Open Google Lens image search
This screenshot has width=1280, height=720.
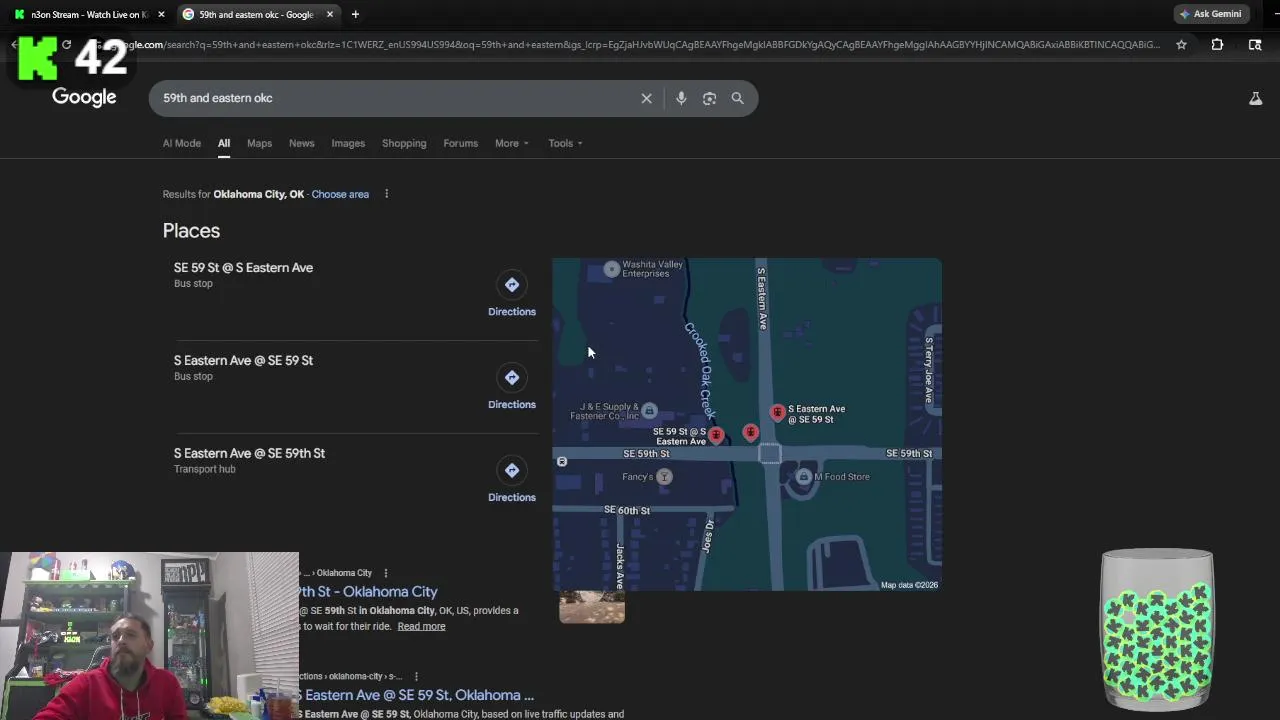click(x=709, y=98)
